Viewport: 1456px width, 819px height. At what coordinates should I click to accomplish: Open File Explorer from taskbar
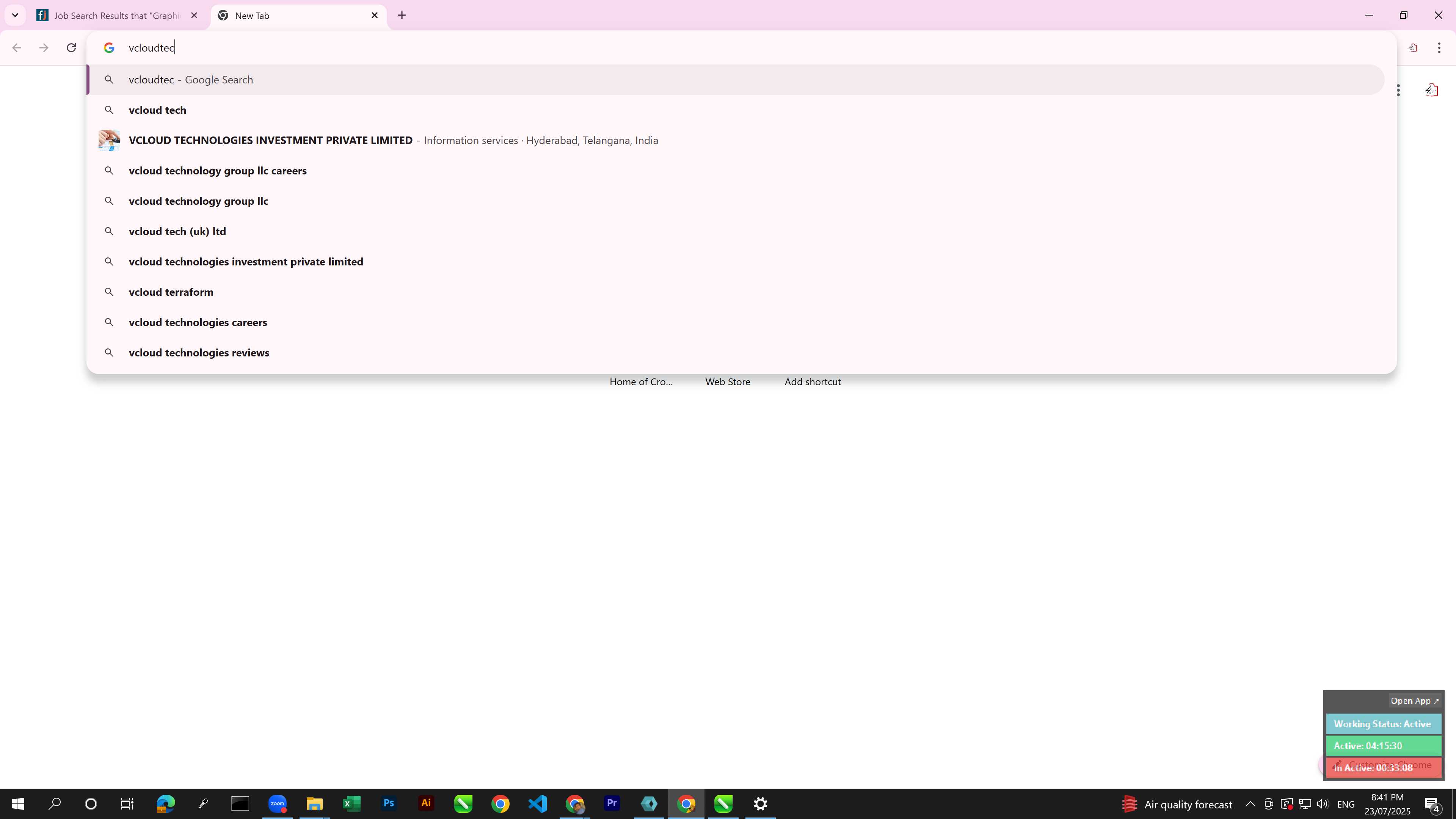314,804
